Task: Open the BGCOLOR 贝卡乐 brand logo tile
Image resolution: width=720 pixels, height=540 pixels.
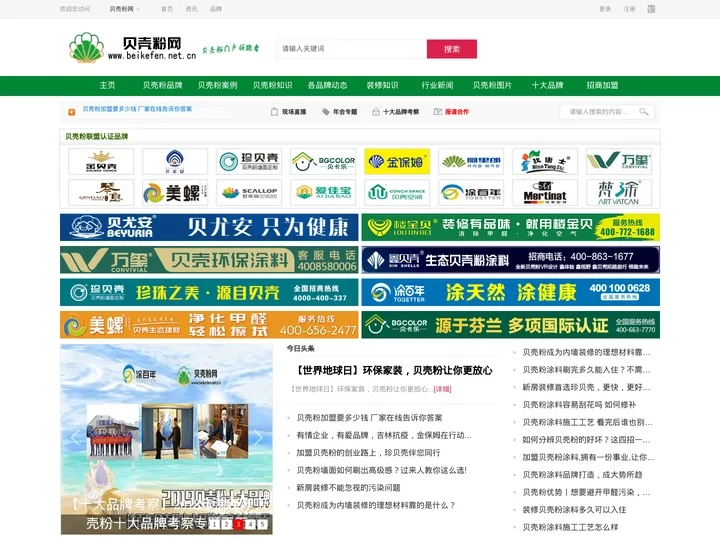Action: 323,161
